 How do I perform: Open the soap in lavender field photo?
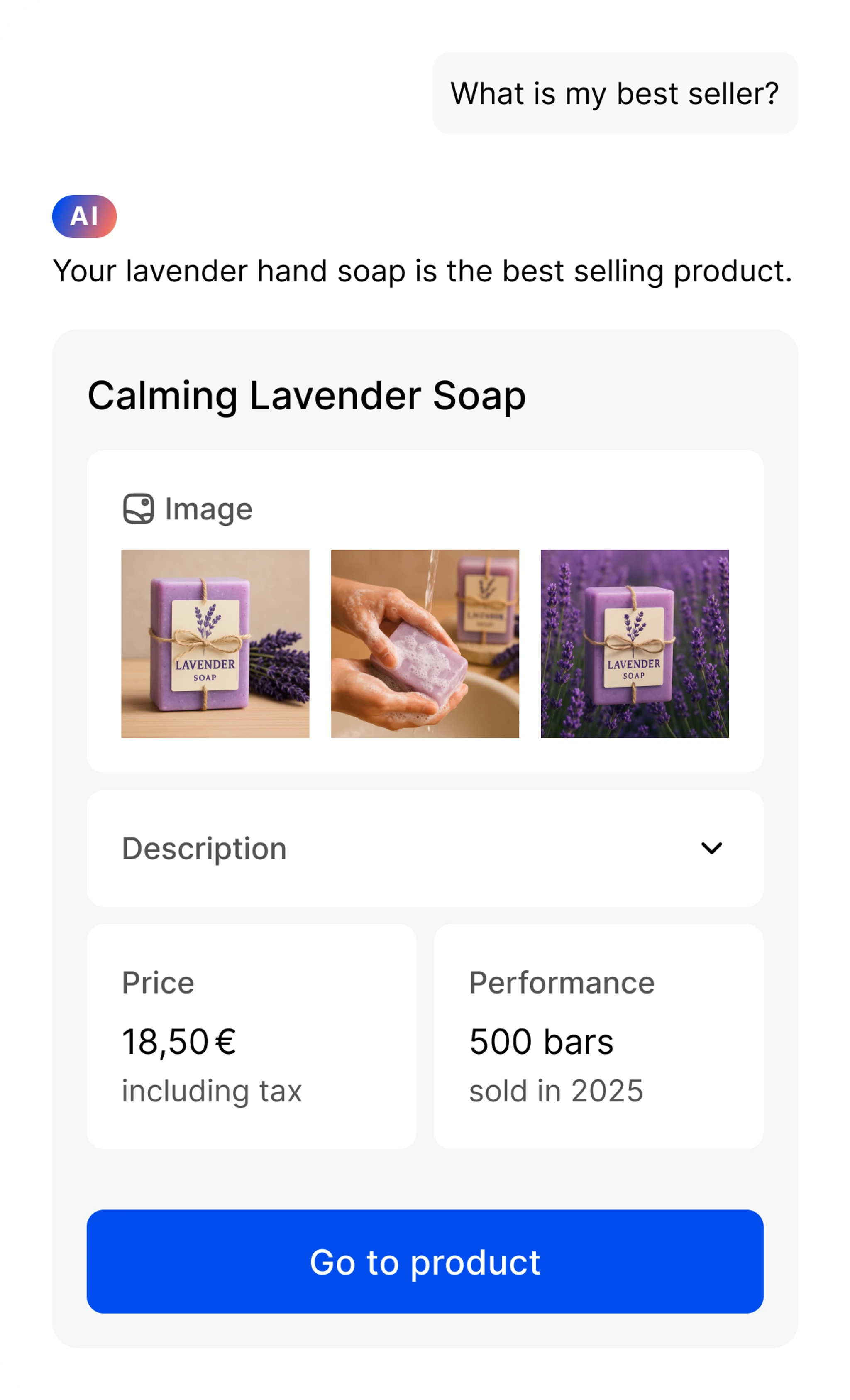634,644
